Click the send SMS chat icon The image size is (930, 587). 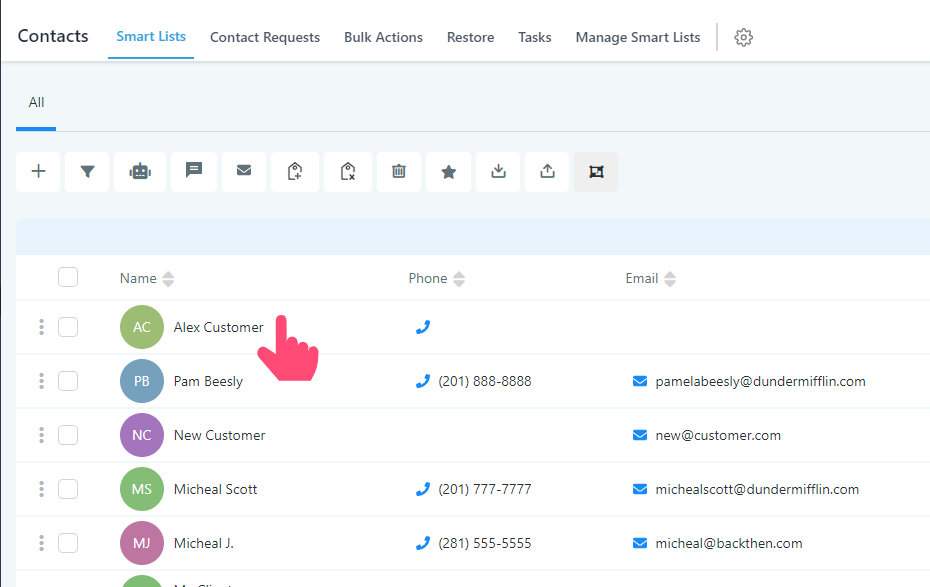pos(194,171)
